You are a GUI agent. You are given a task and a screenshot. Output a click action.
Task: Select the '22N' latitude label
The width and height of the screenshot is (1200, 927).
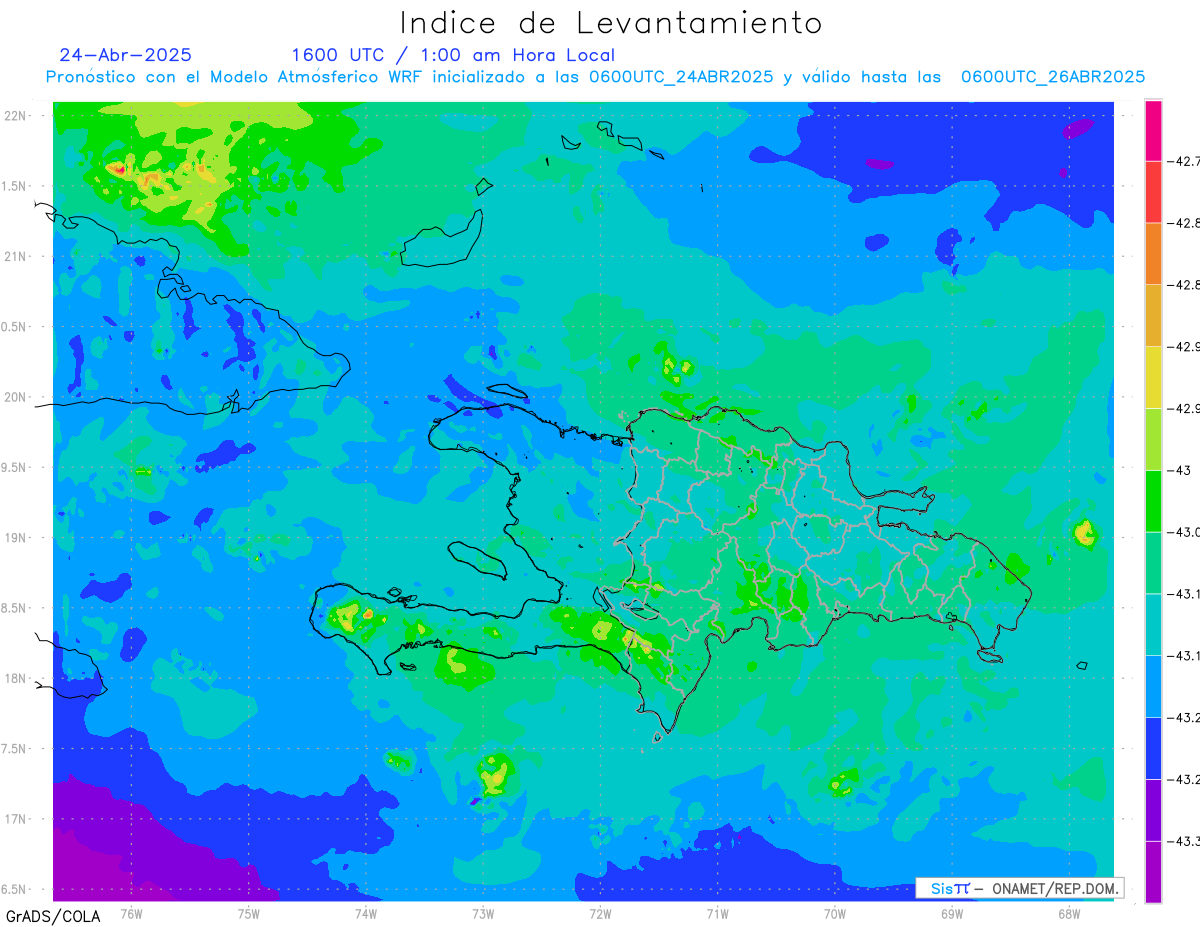click(15, 115)
